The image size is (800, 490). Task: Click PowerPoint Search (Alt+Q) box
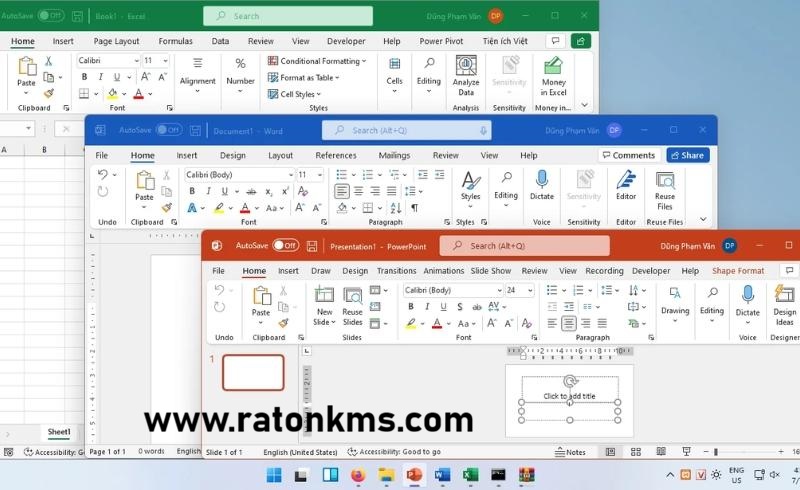524,246
